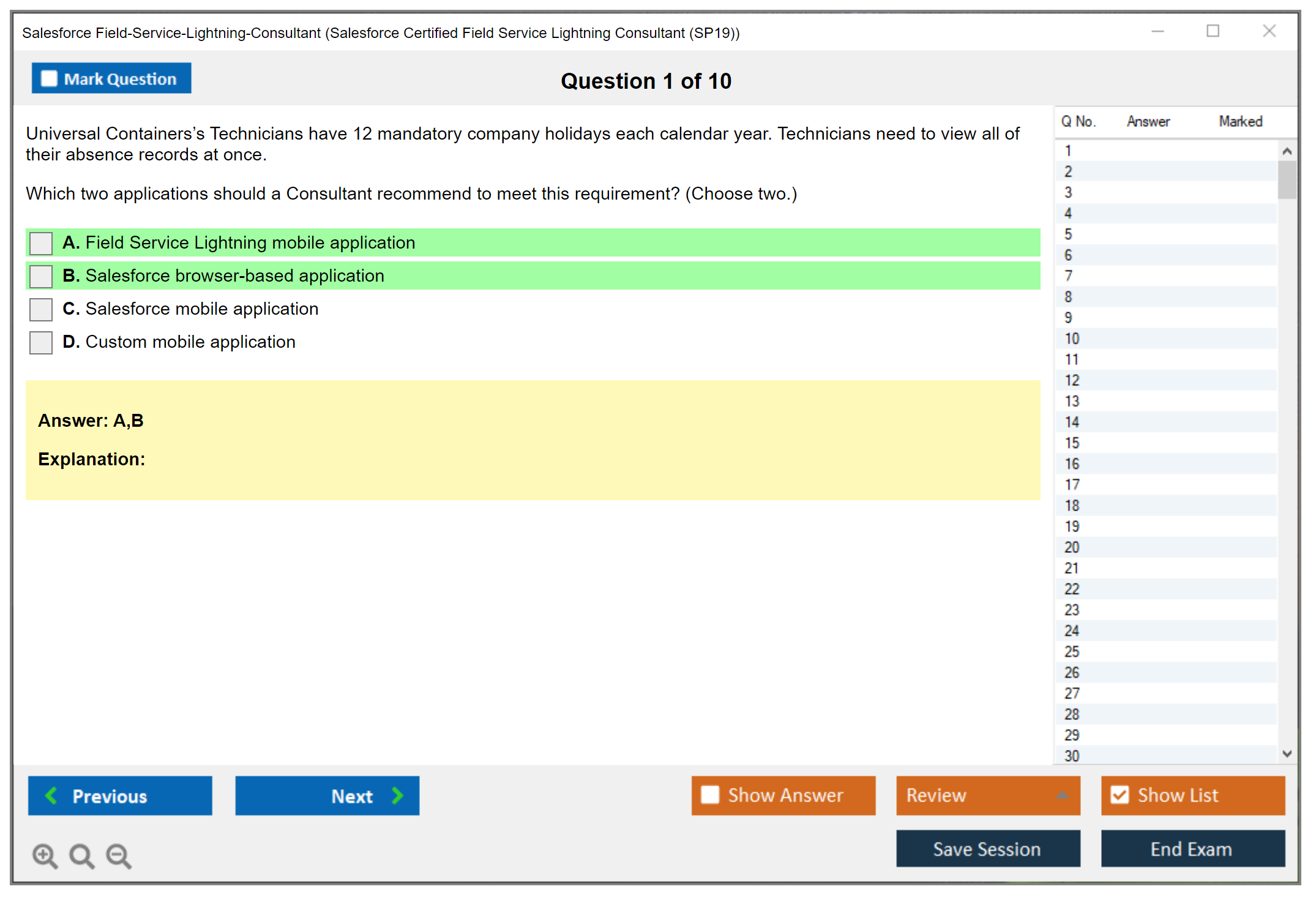Check option A Field Service Lightning mobile
The height and width of the screenshot is (900, 1316).
click(x=41, y=243)
